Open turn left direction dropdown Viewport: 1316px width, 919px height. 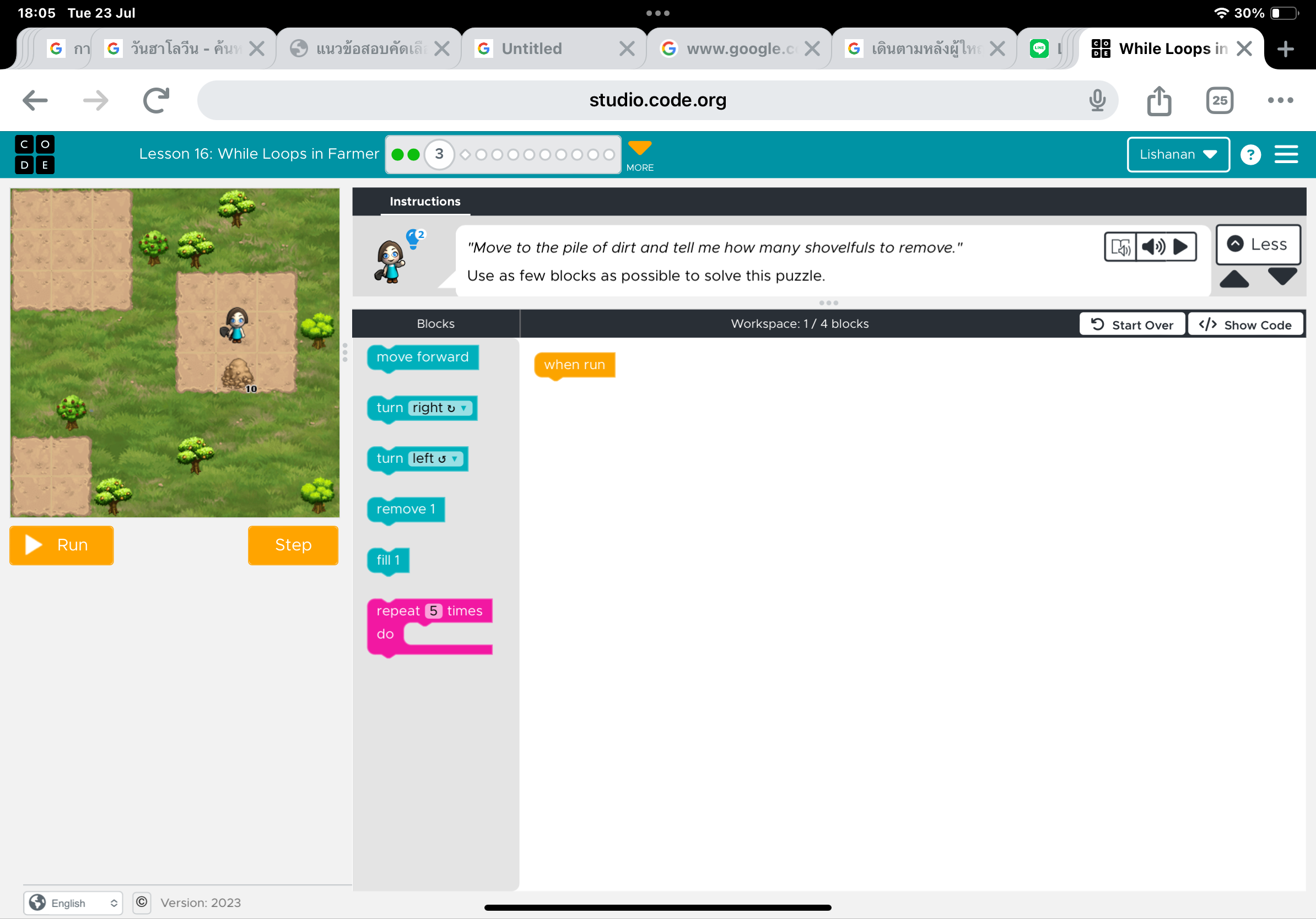(435, 459)
